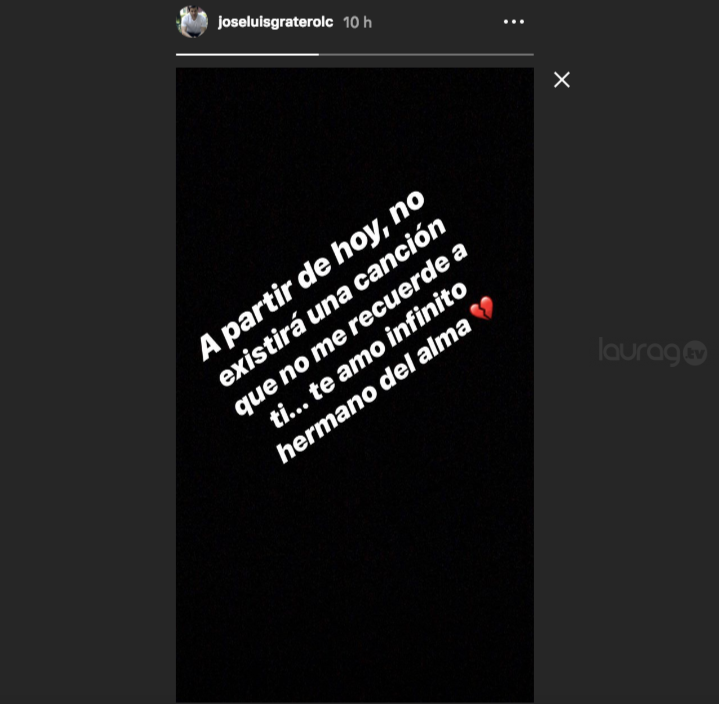This screenshot has height=704, width=719.
Task: Click the round "tv" badge in watermark
Action: 695,353
